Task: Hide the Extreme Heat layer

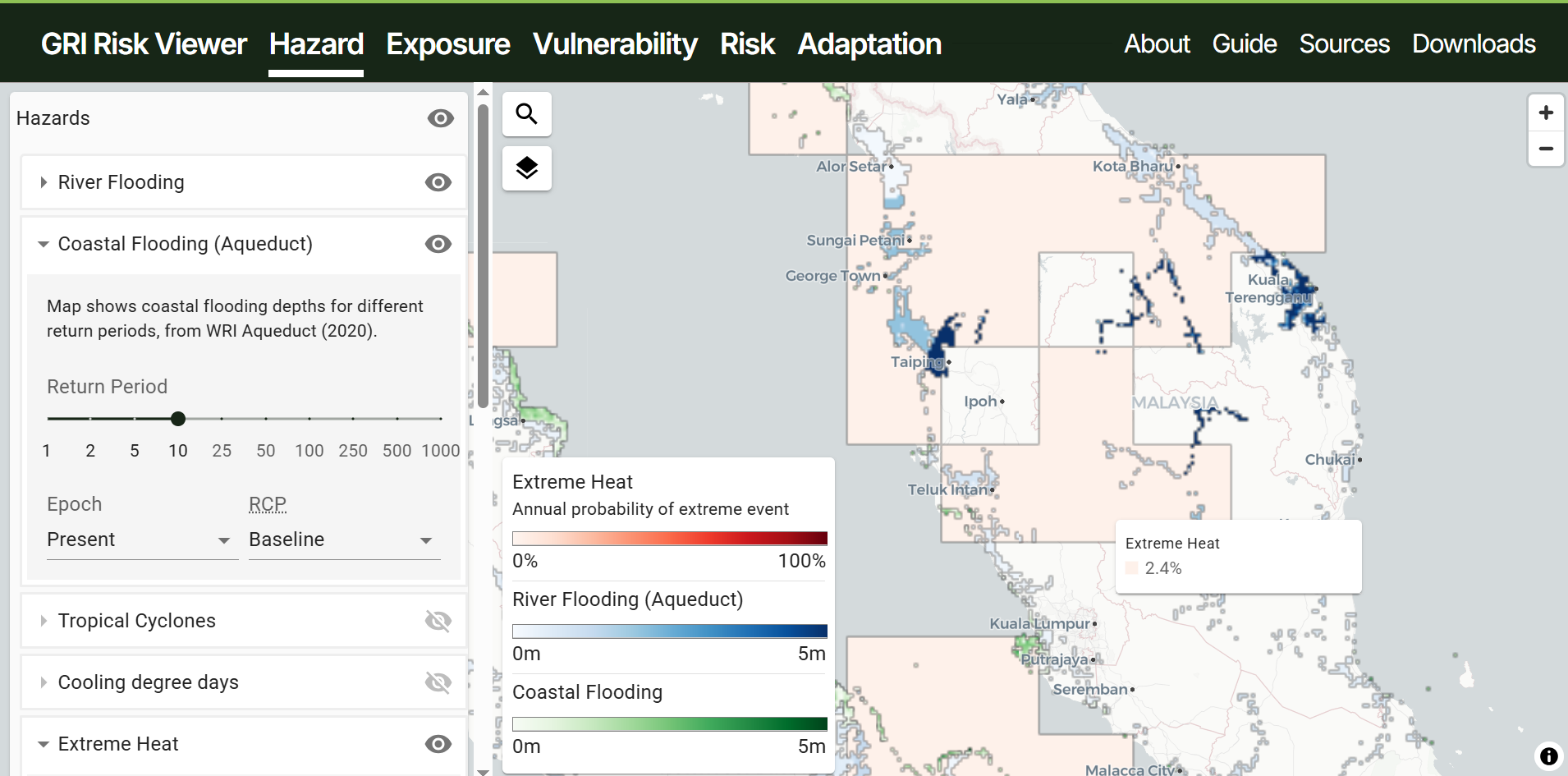Action: [x=438, y=744]
